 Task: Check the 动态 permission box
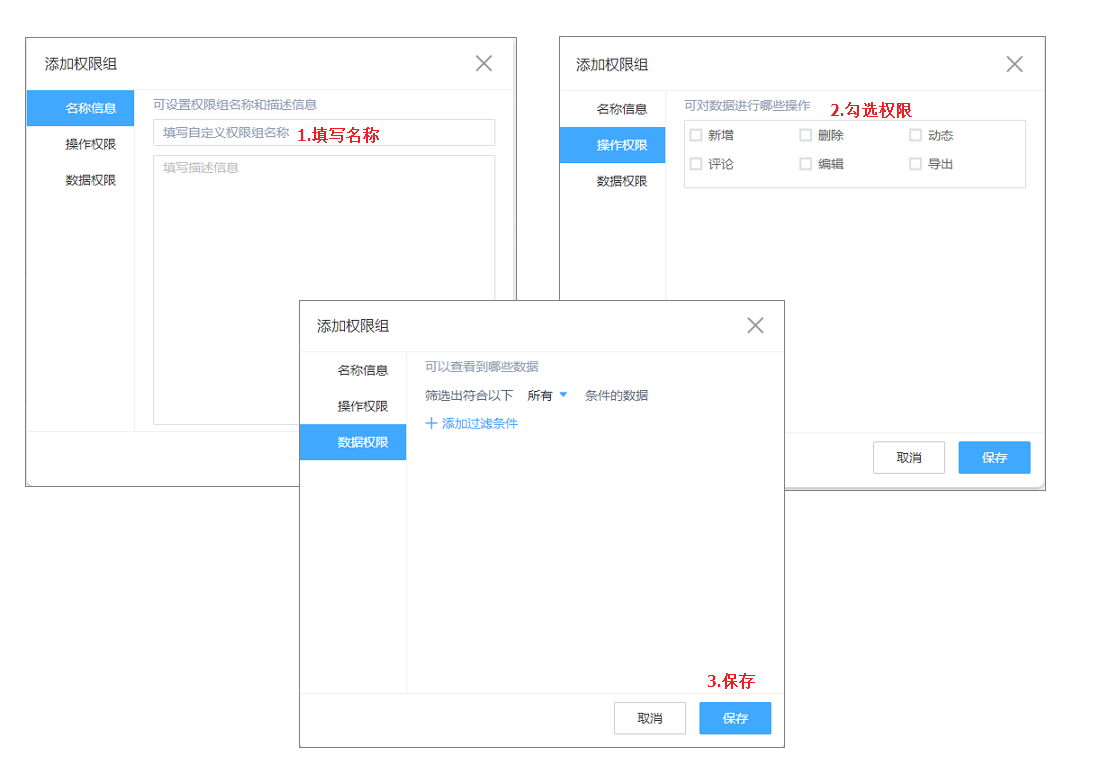coord(915,136)
